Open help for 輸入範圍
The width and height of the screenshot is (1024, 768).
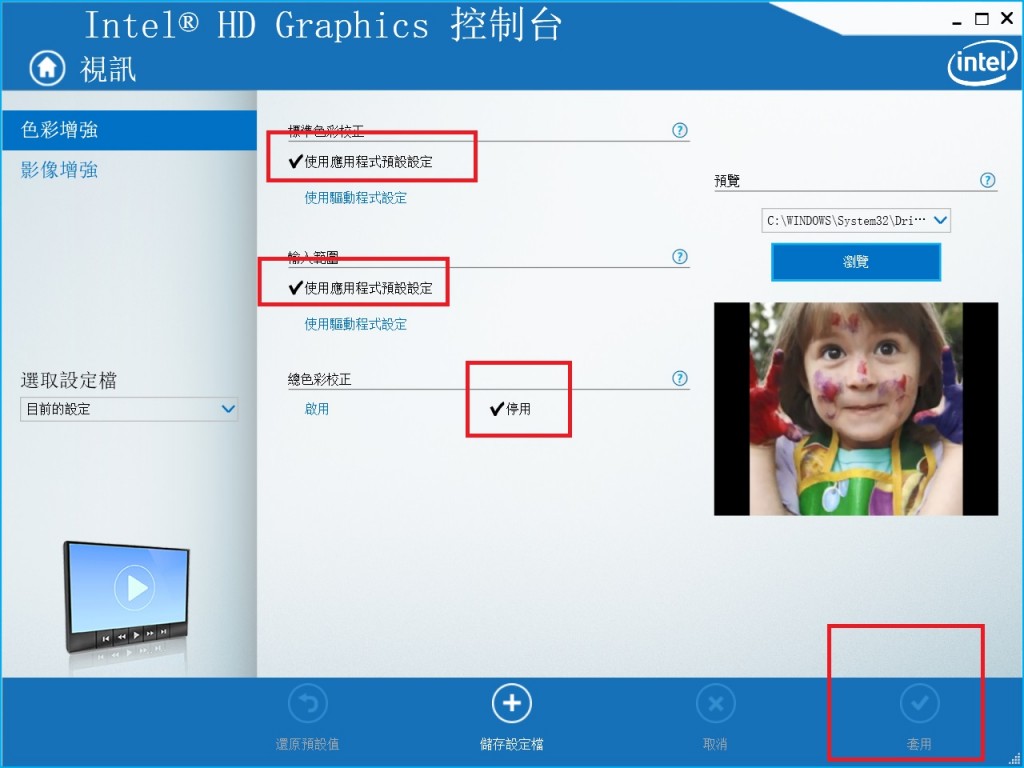click(x=679, y=257)
